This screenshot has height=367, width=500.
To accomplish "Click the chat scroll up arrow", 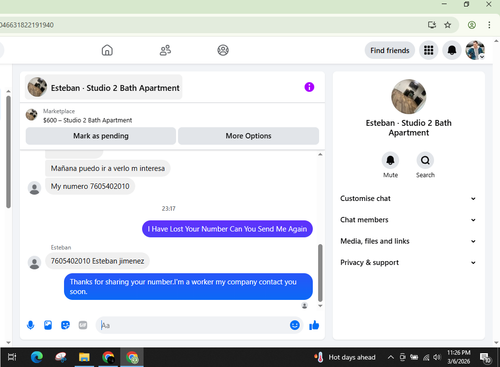I will (x=320, y=154).
